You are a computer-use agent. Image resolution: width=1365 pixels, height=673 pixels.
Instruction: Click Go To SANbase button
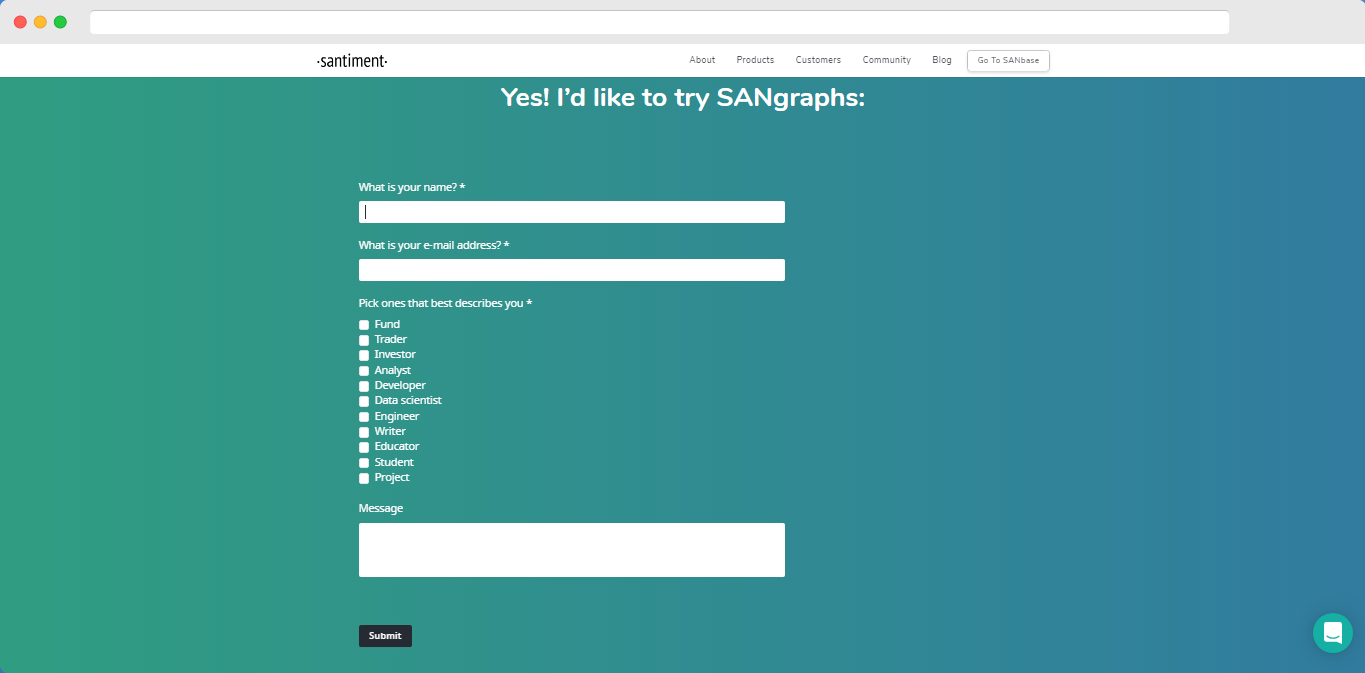coord(1008,61)
